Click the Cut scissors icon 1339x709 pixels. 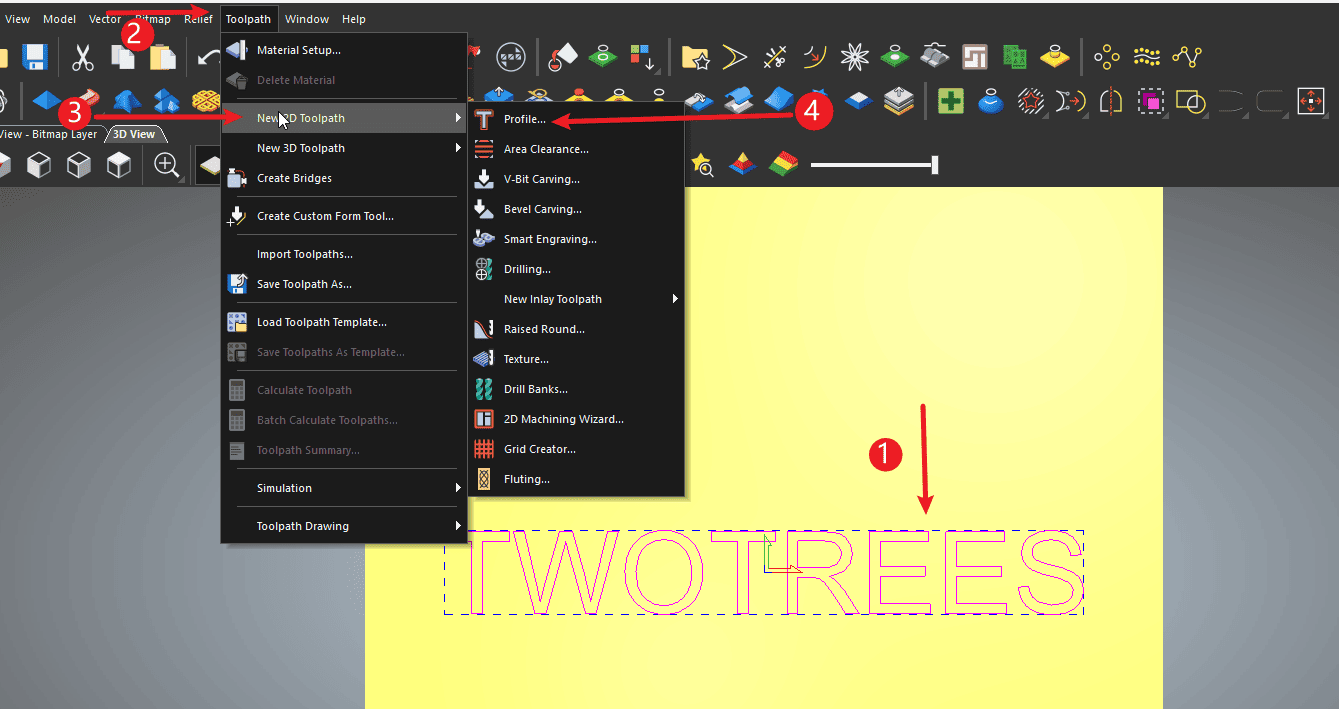pyautogui.click(x=83, y=57)
